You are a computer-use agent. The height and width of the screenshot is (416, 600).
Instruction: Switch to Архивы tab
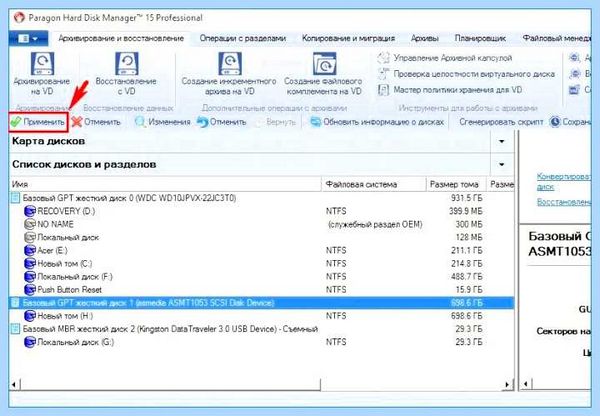[x=424, y=38]
